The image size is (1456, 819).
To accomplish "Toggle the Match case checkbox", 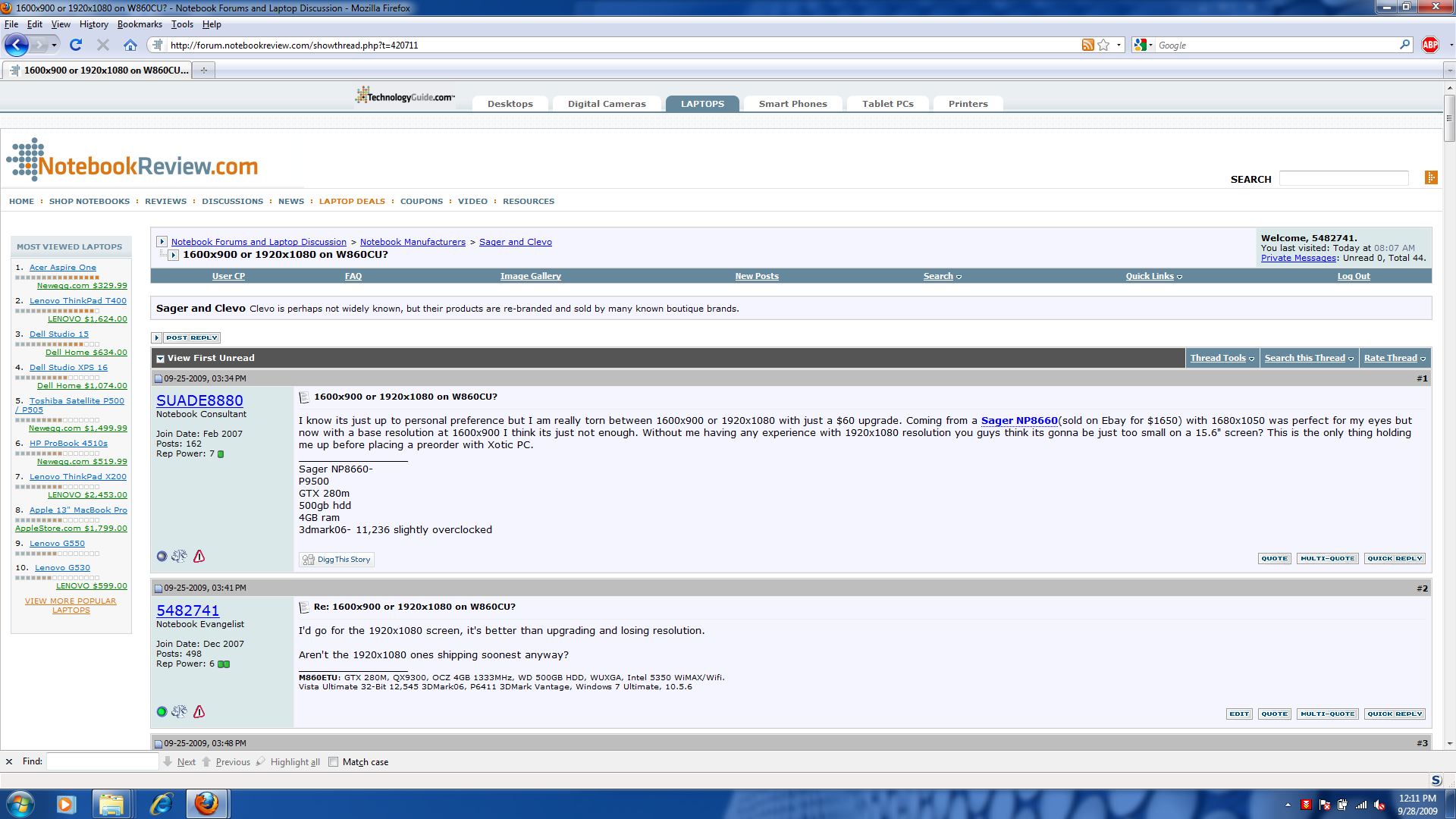I will tap(333, 761).
